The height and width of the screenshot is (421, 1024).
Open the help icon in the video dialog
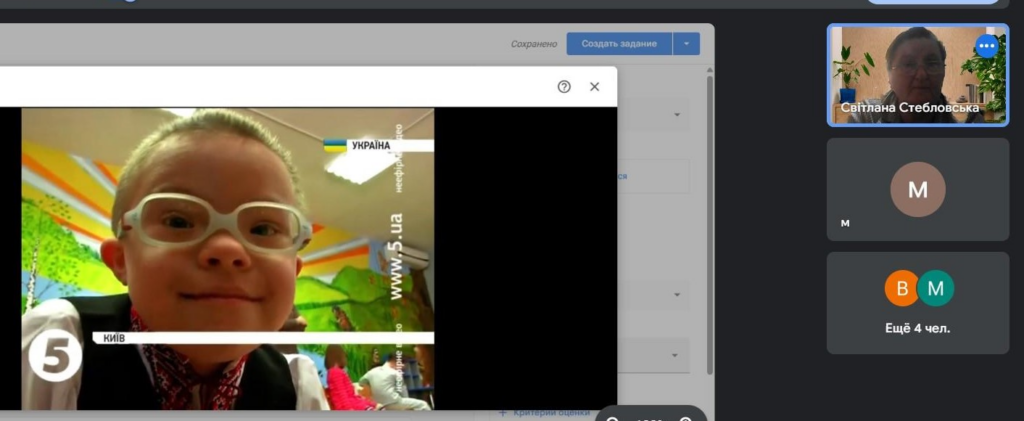tap(564, 87)
